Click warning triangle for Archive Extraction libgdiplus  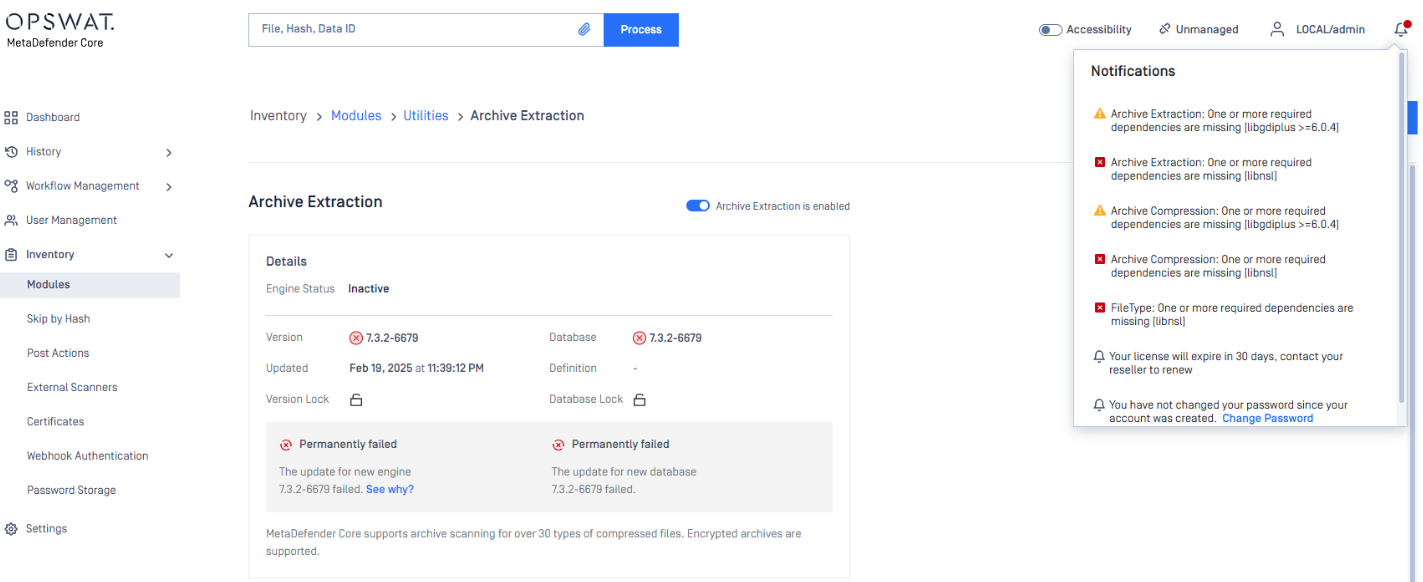click(x=1100, y=114)
